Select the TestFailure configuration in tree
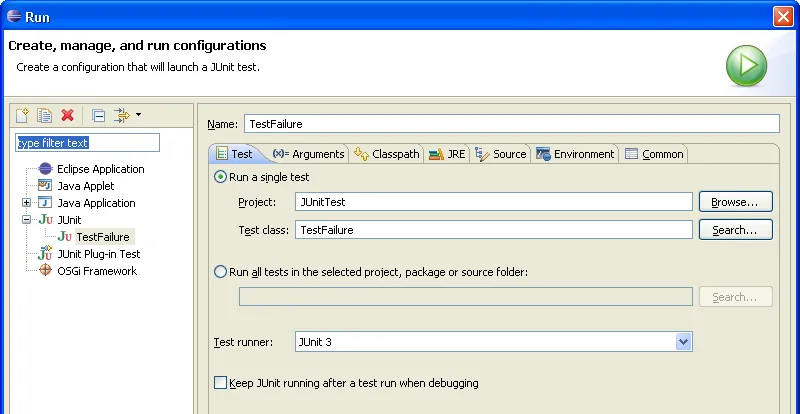The image size is (800, 414). coord(103,237)
